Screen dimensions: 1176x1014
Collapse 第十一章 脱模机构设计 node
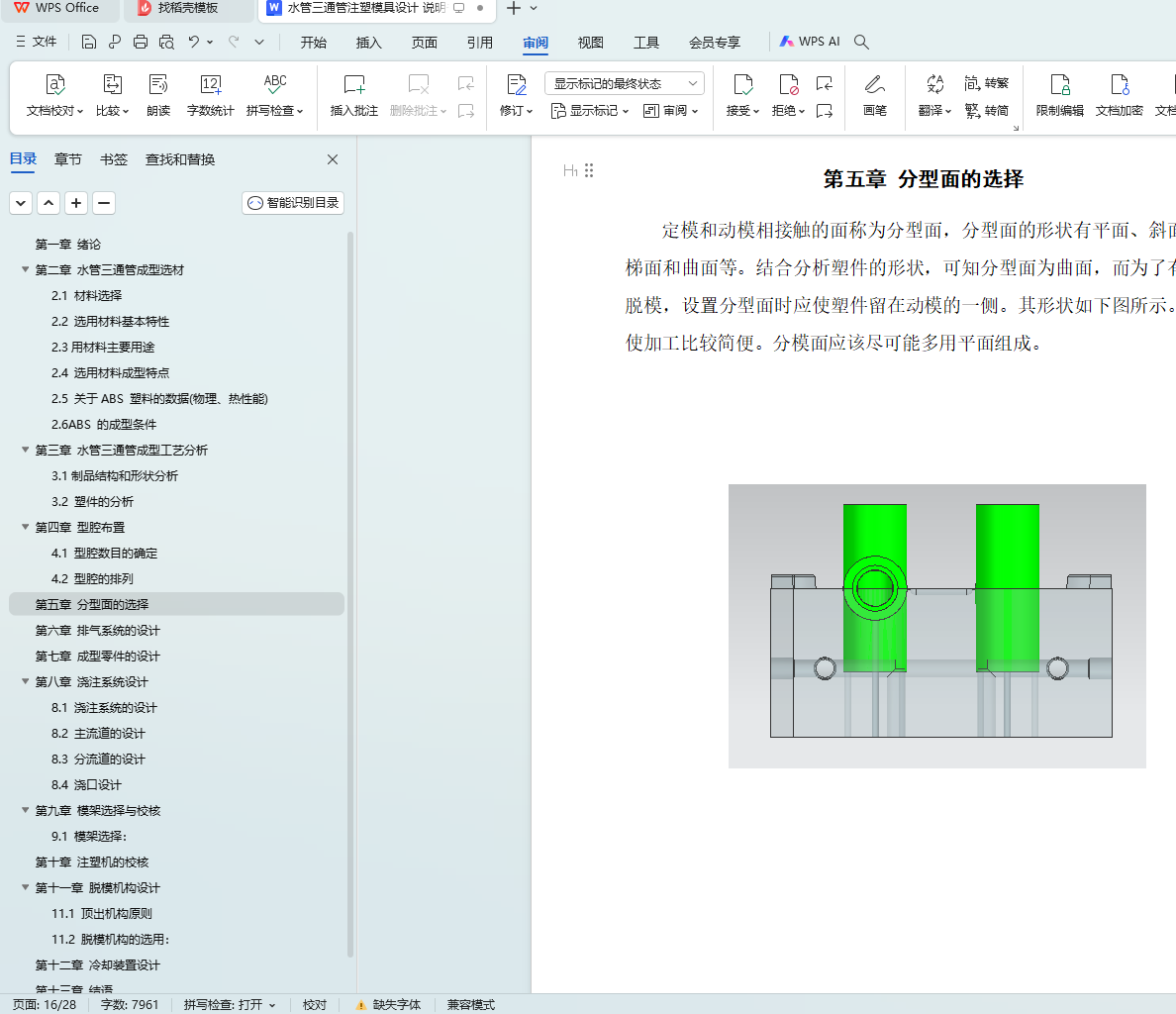(26, 887)
